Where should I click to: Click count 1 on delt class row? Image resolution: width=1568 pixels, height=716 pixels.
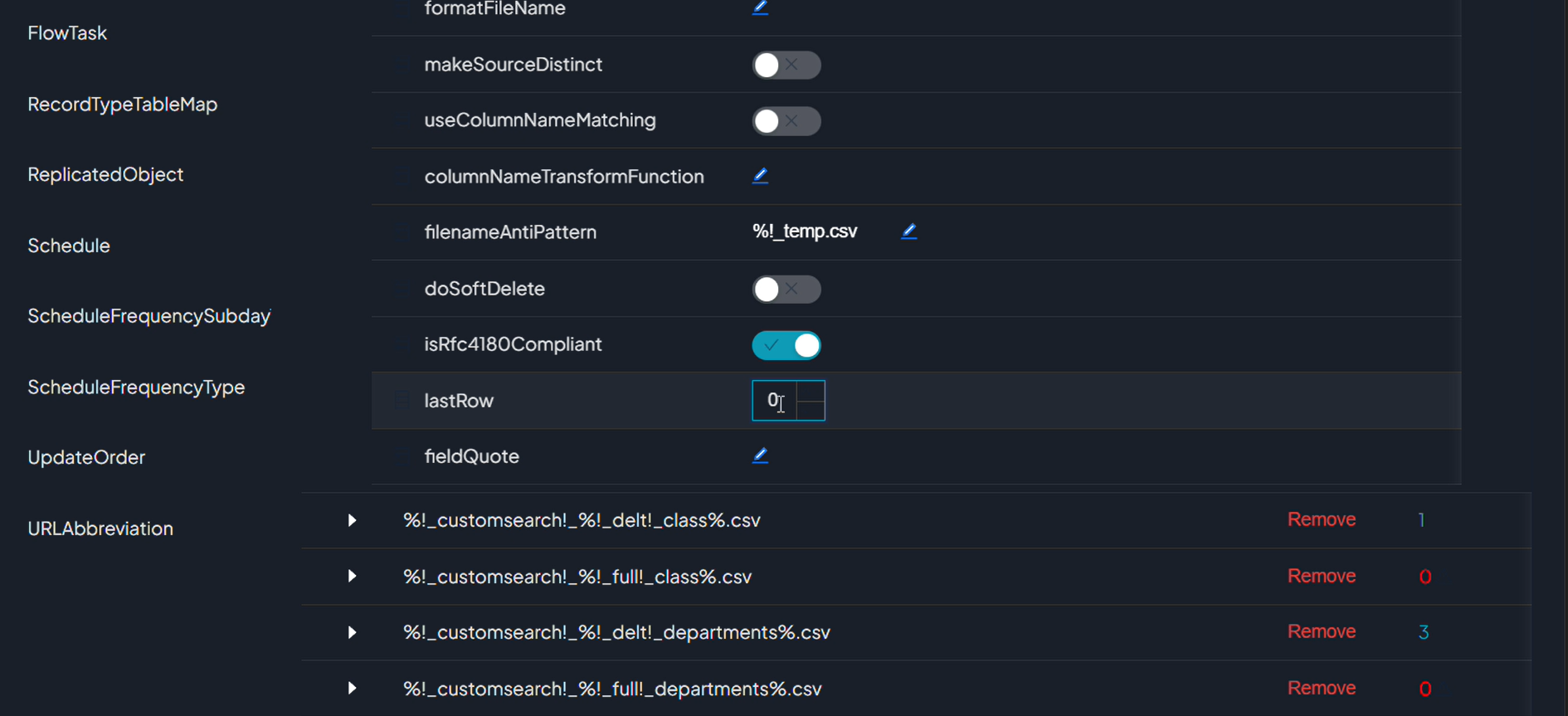1421,519
